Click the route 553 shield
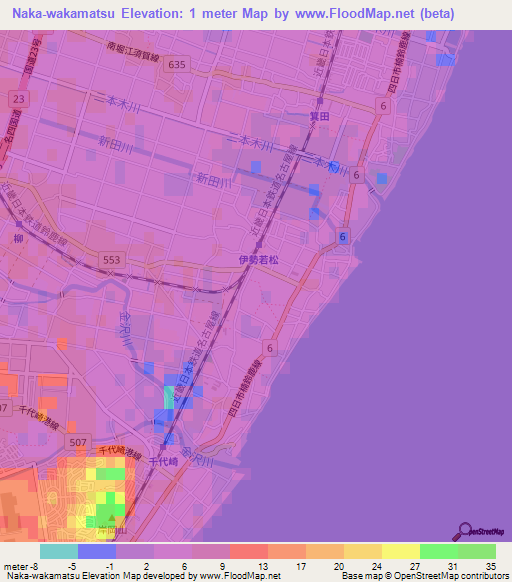The image size is (512, 582). pyautogui.click(x=112, y=260)
